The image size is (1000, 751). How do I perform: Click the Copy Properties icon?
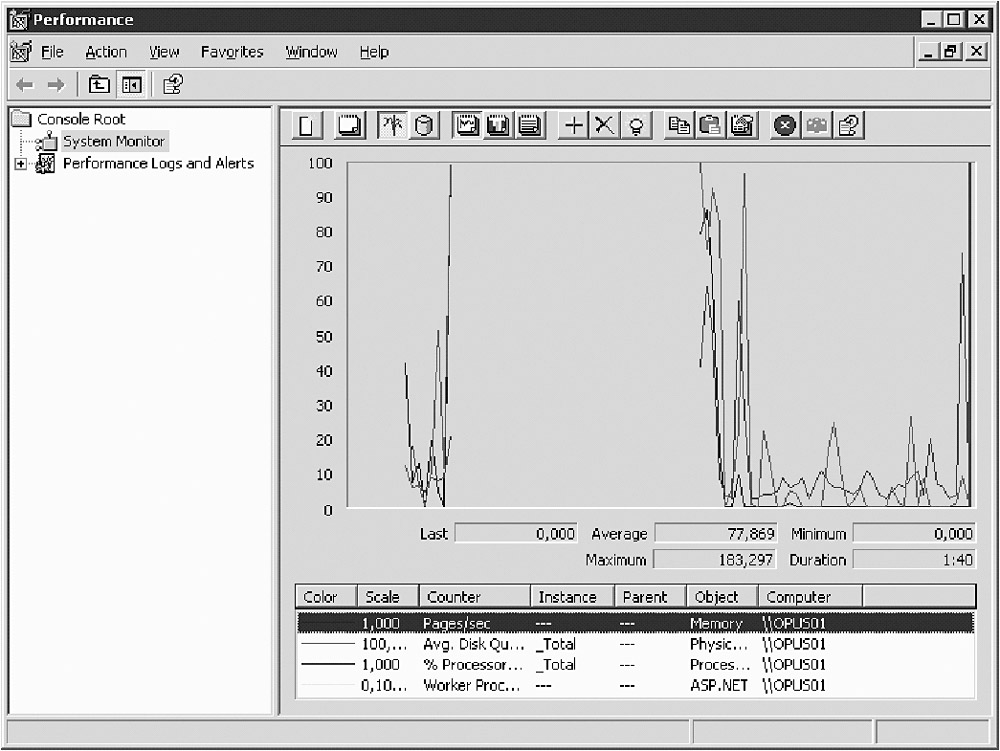680,126
